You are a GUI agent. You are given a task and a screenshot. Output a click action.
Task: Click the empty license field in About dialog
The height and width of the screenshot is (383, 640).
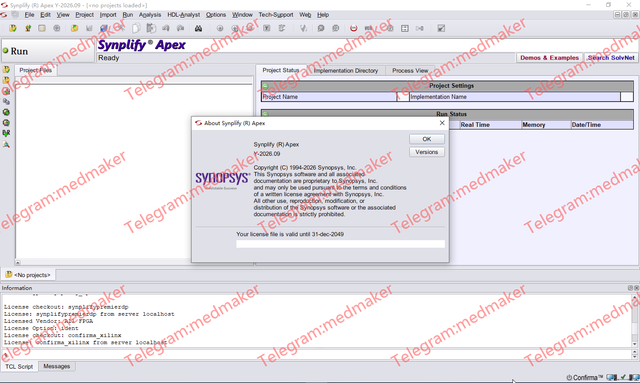340,244
